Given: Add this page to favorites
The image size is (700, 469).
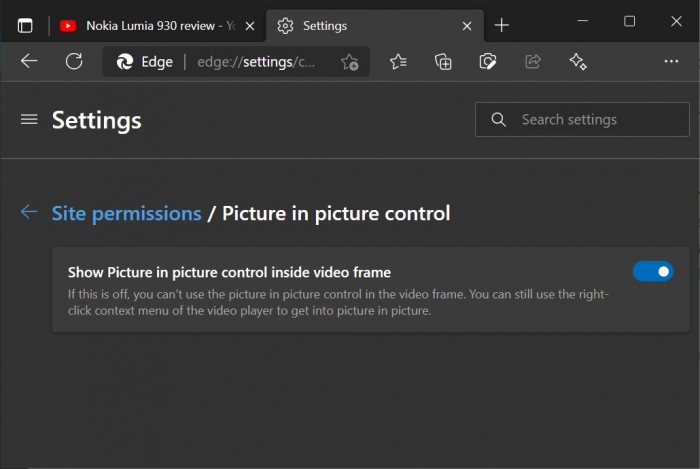Looking at the screenshot, I should pyautogui.click(x=349, y=62).
